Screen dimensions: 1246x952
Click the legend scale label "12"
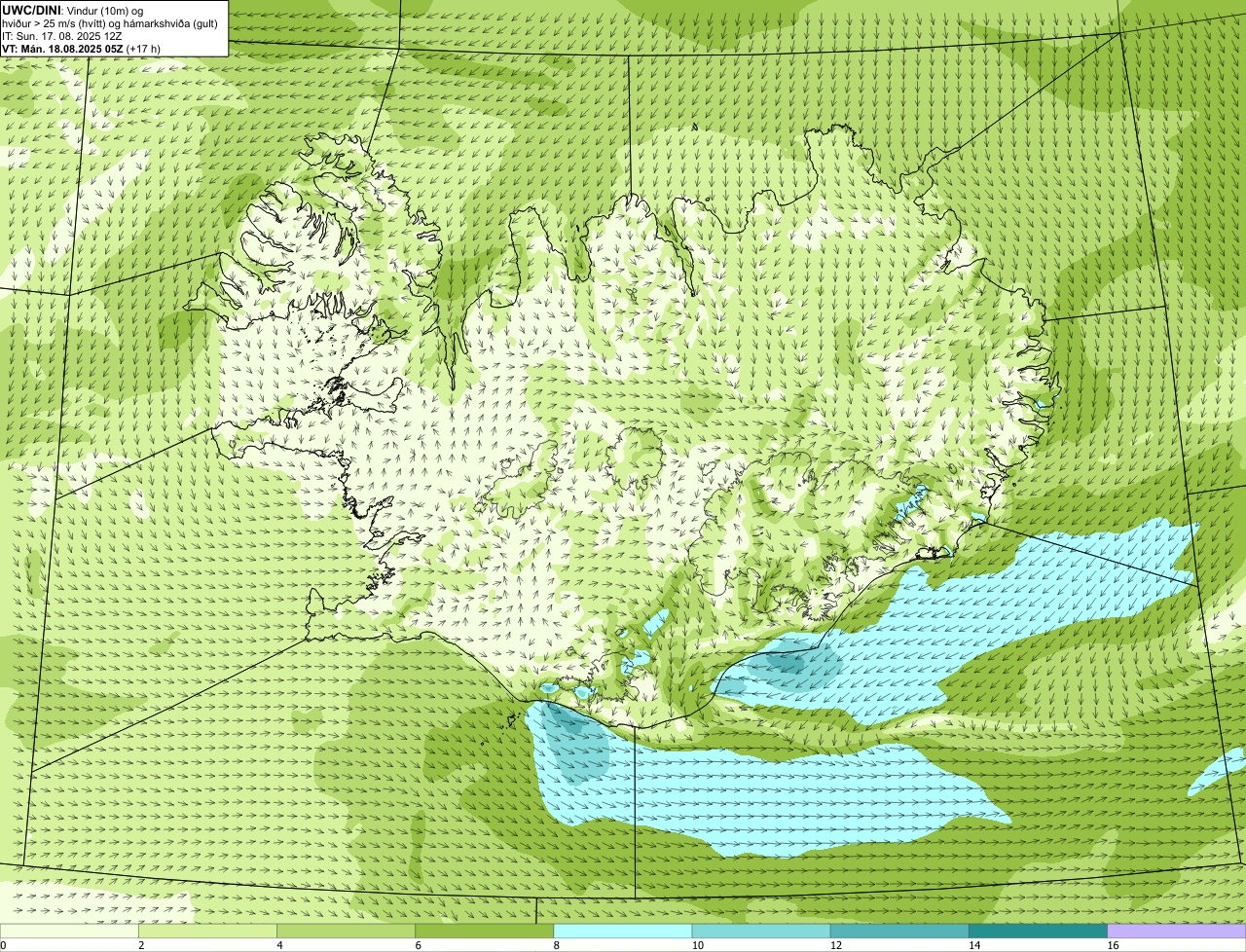point(835,945)
